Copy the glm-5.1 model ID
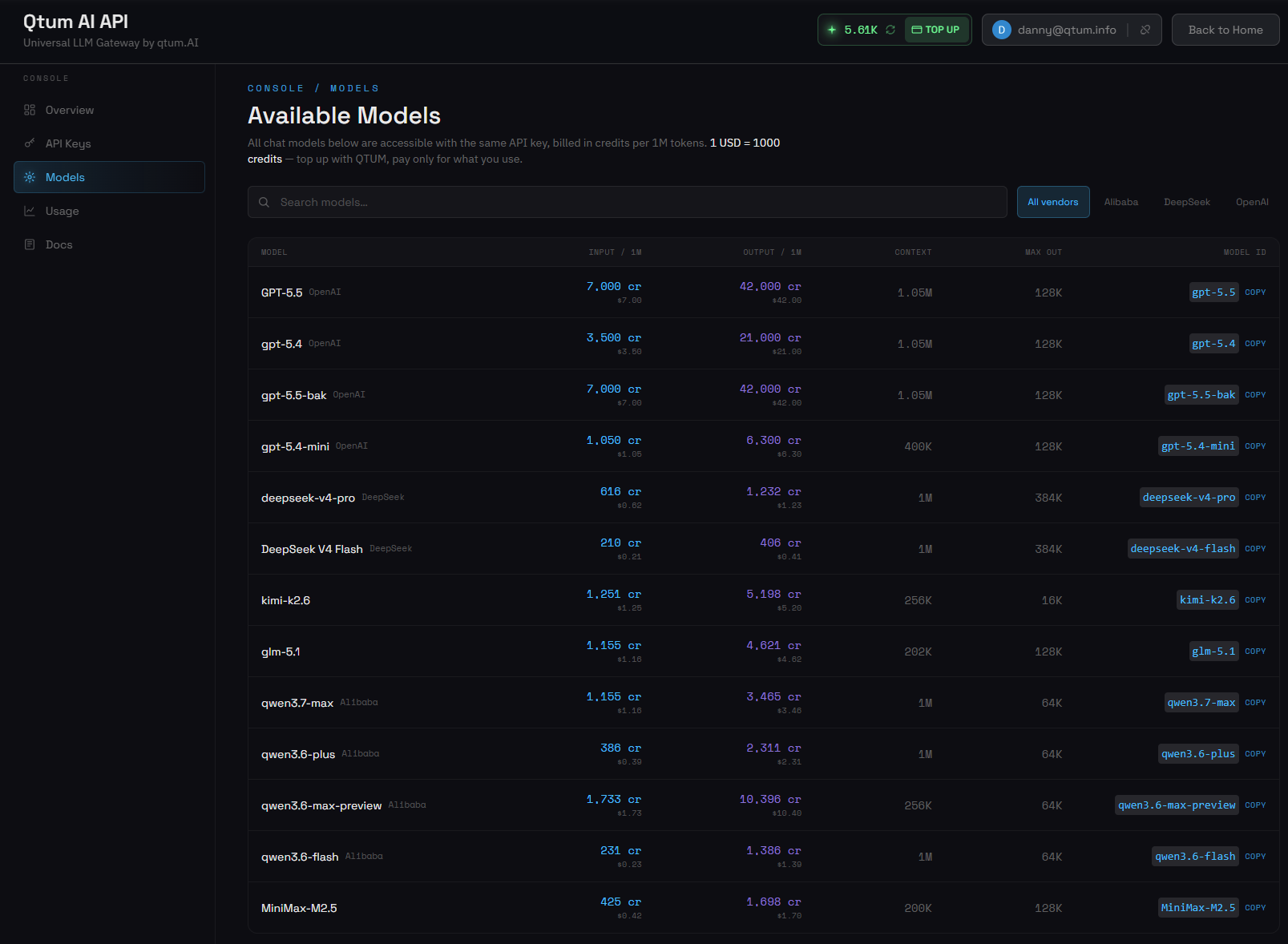1288x944 pixels. (x=1255, y=652)
